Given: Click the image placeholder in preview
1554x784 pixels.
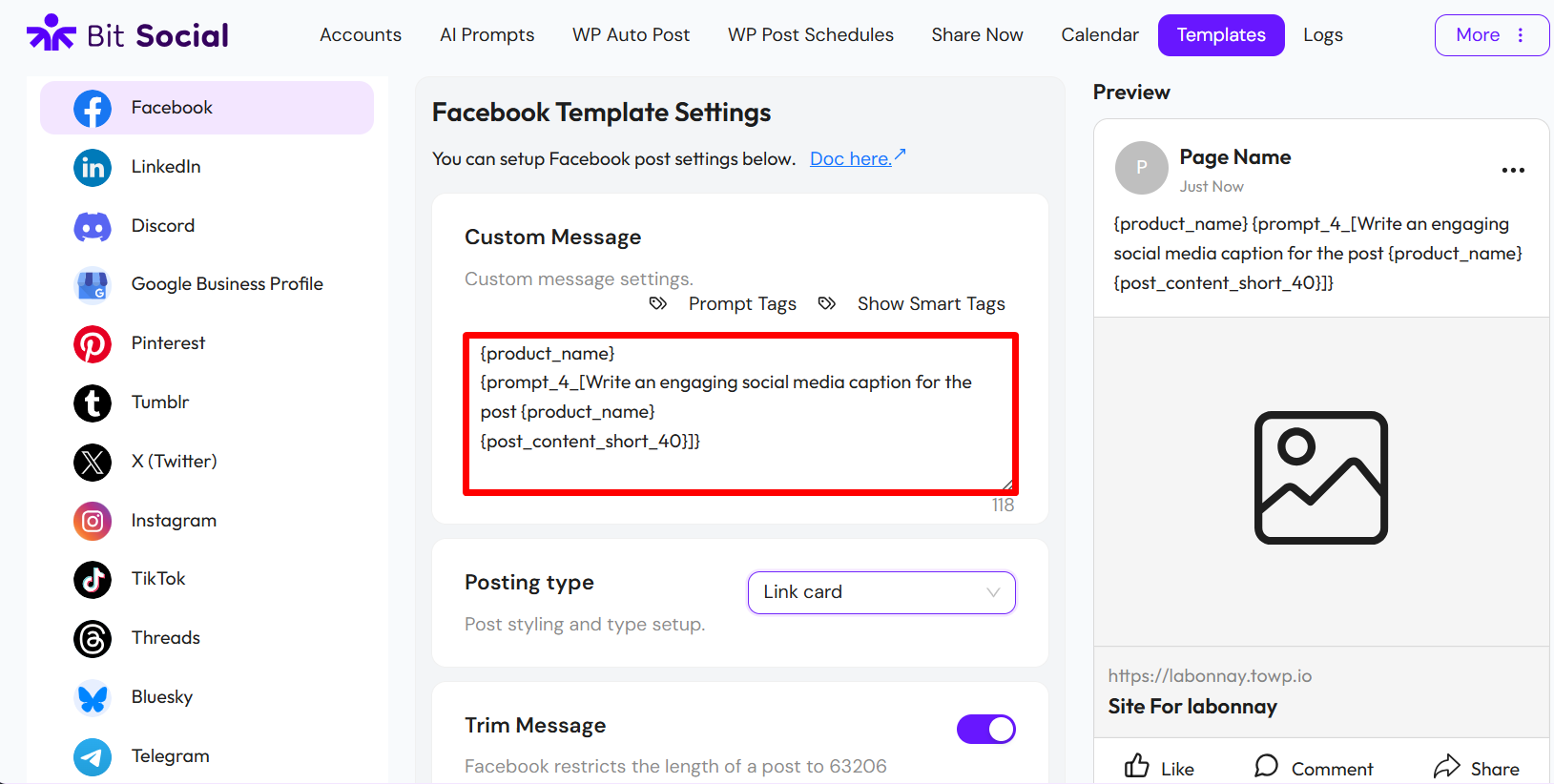Looking at the screenshot, I should 1321,478.
